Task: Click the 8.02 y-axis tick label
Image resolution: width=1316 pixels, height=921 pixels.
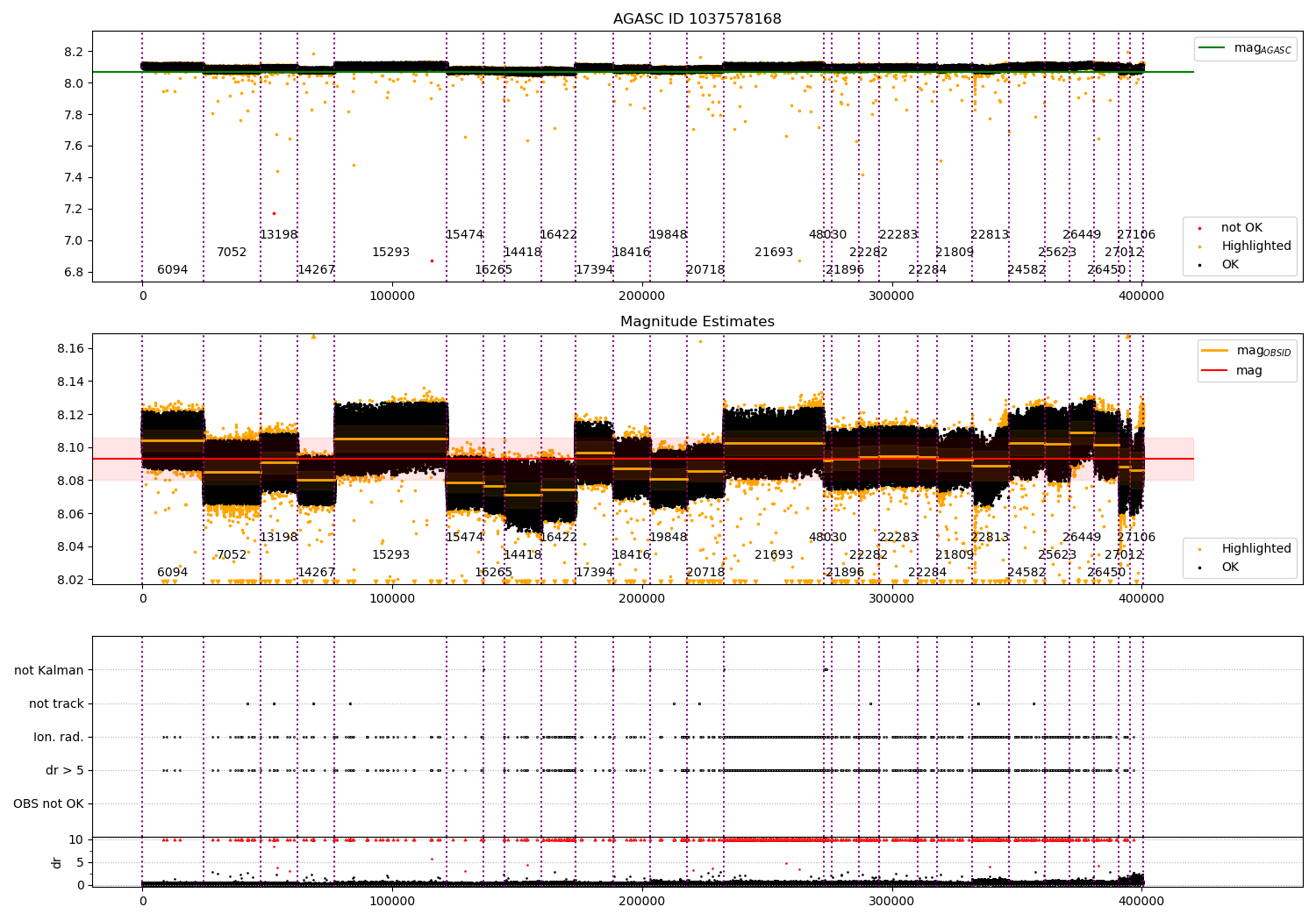Action: [70, 580]
